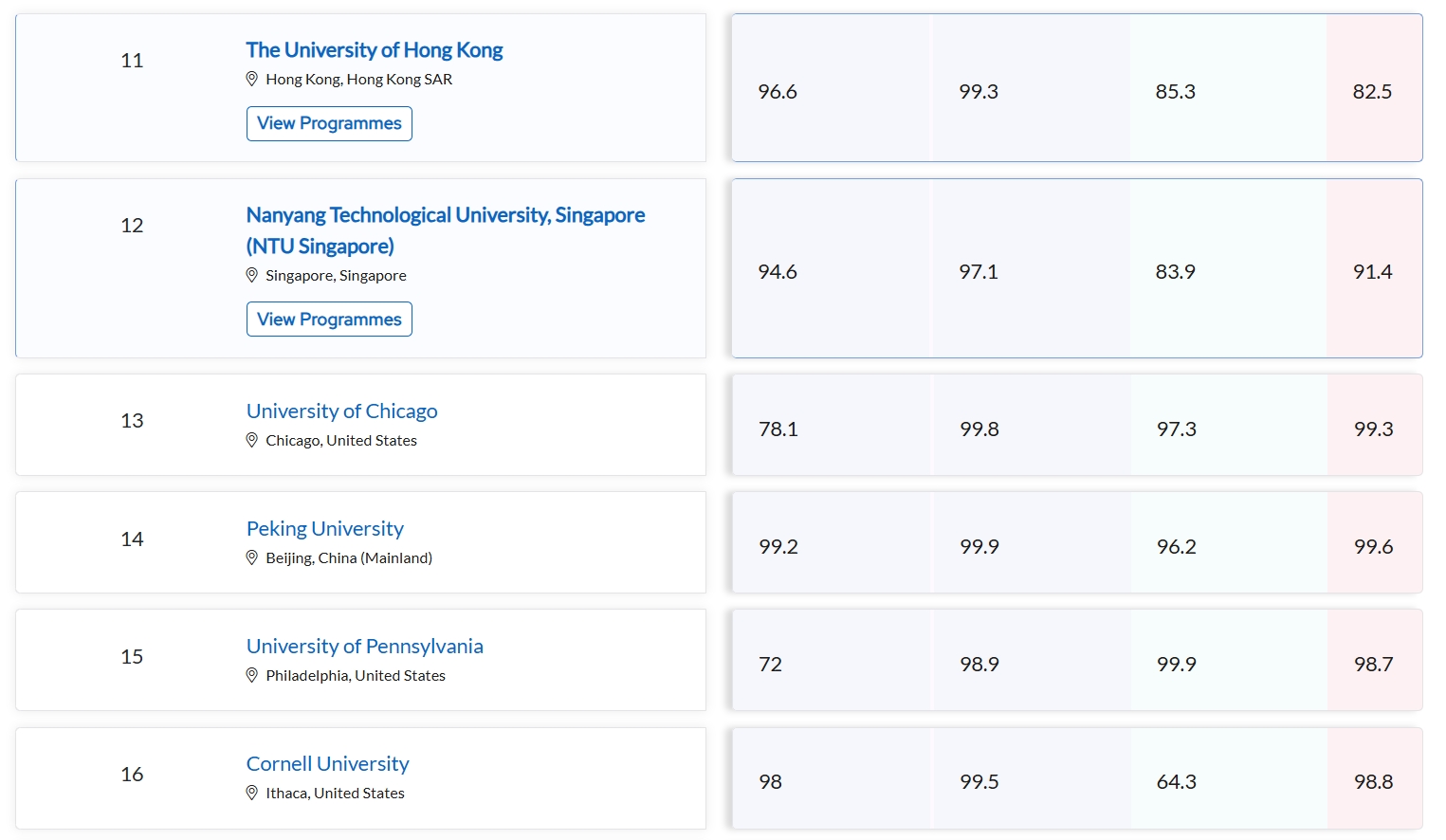Click location pin icon beside Hong Kong SAR
Viewport: 1446px width, 840px height.
(252, 79)
